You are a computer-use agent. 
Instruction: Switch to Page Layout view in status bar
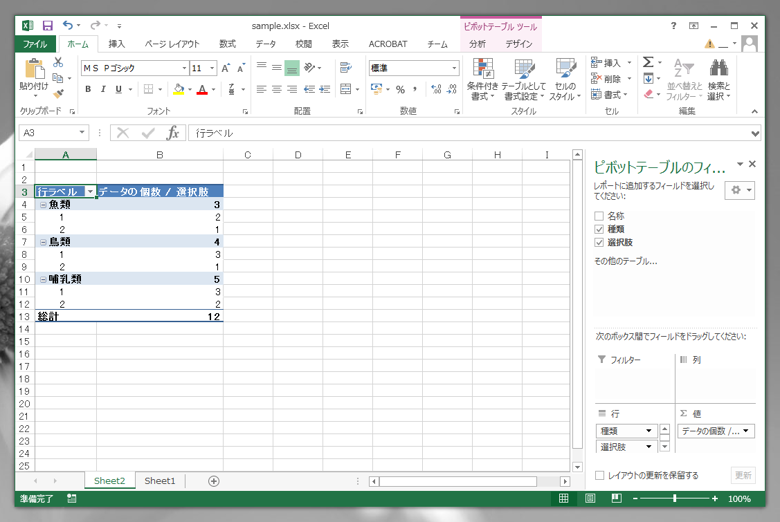tap(590, 499)
